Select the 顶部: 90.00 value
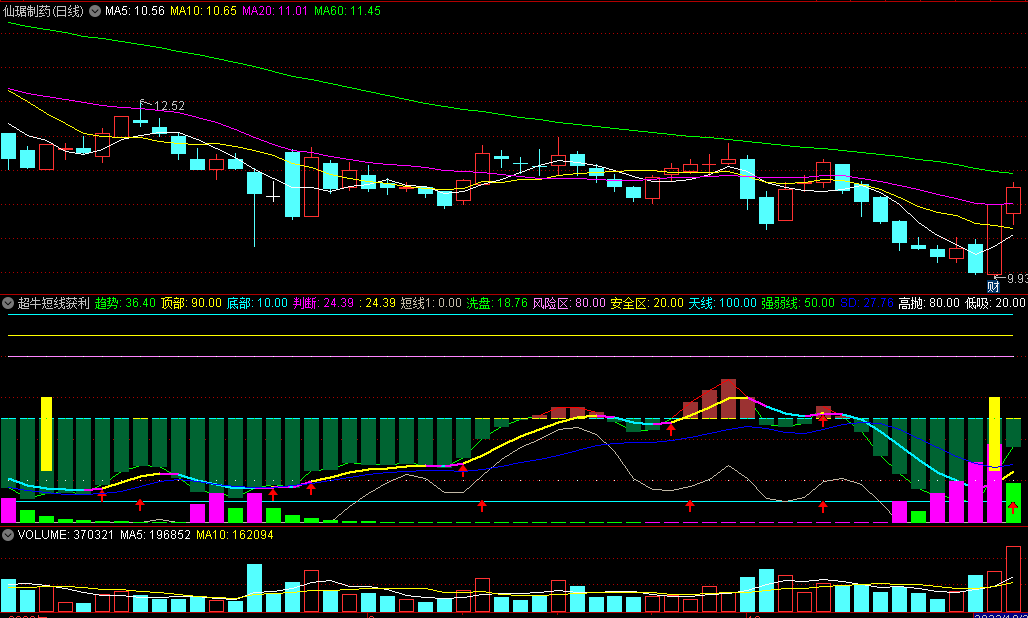Image resolution: width=1028 pixels, height=618 pixels. pos(191,303)
